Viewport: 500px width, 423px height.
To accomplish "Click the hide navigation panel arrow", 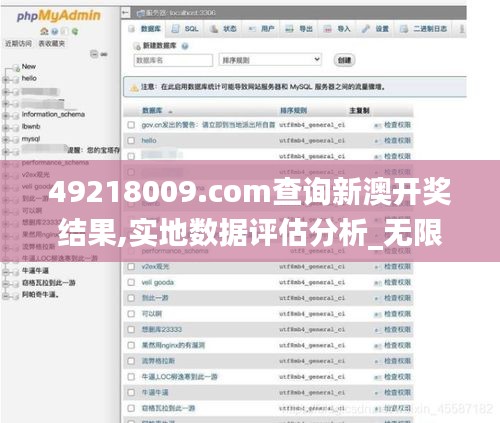I will click(x=125, y=13).
